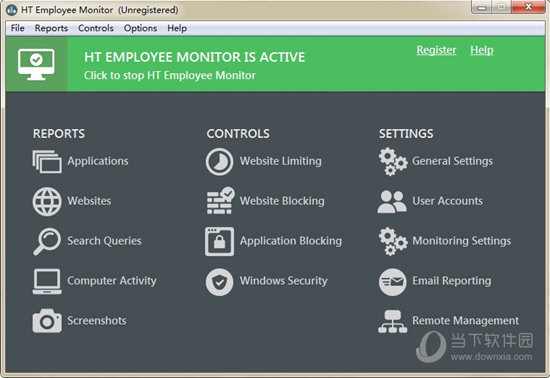The width and height of the screenshot is (550, 378).
Task: Click the HT Employee Monitor title bar icon
Action: [x=11, y=9]
